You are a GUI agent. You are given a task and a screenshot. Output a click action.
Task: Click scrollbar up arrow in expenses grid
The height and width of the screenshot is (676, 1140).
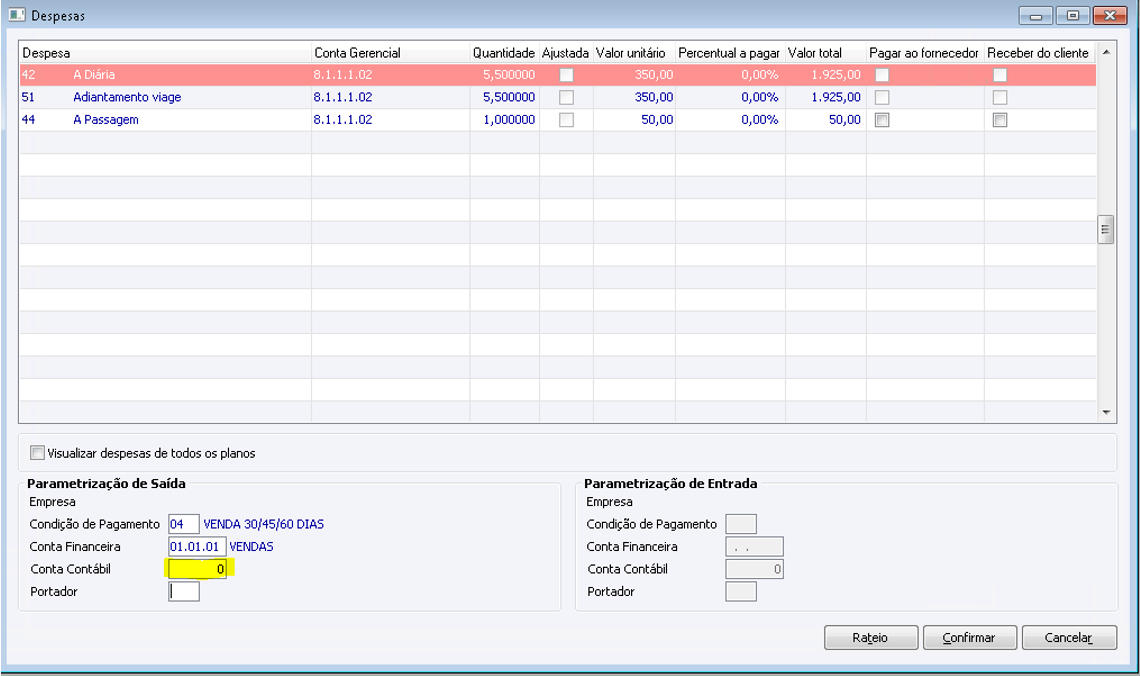[1106, 52]
